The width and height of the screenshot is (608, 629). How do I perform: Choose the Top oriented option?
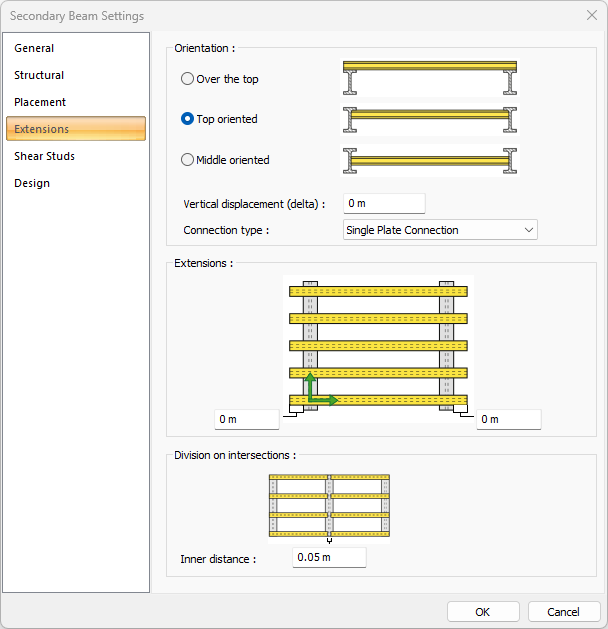pos(188,119)
